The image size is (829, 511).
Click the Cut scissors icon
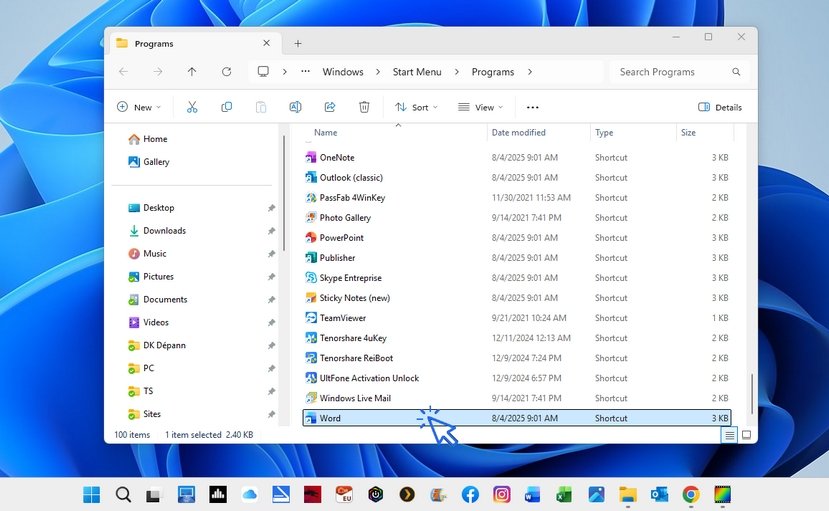[192, 107]
